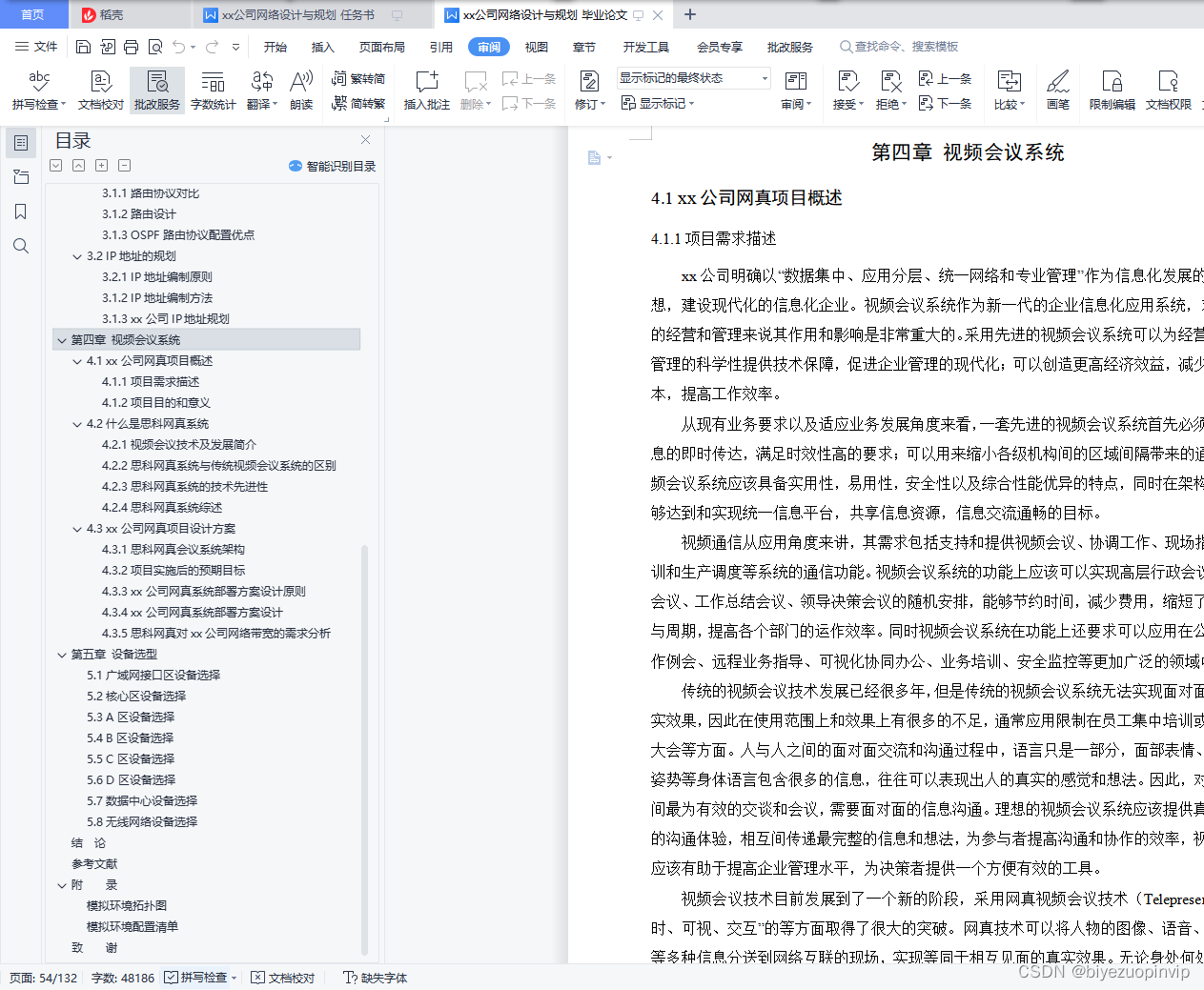Screen dimensions: 1204x990
Task: Collapse 第五章 设备选型 in outline
Action: pyautogui.click(x=62, y=655)
